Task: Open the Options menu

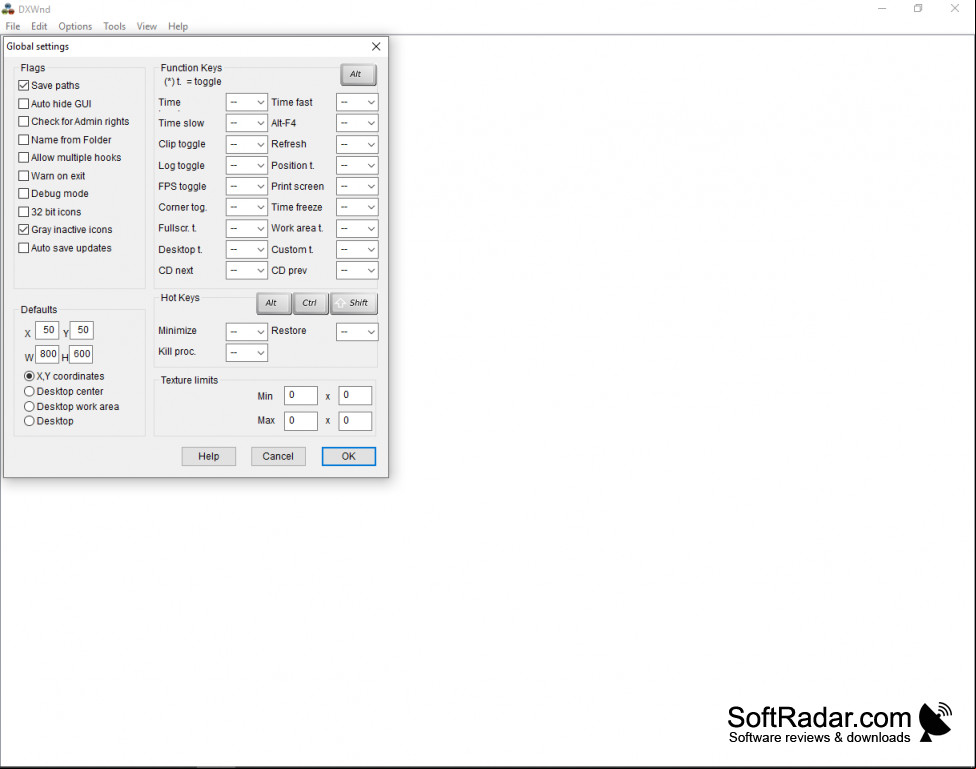Action: coord(75,26)
